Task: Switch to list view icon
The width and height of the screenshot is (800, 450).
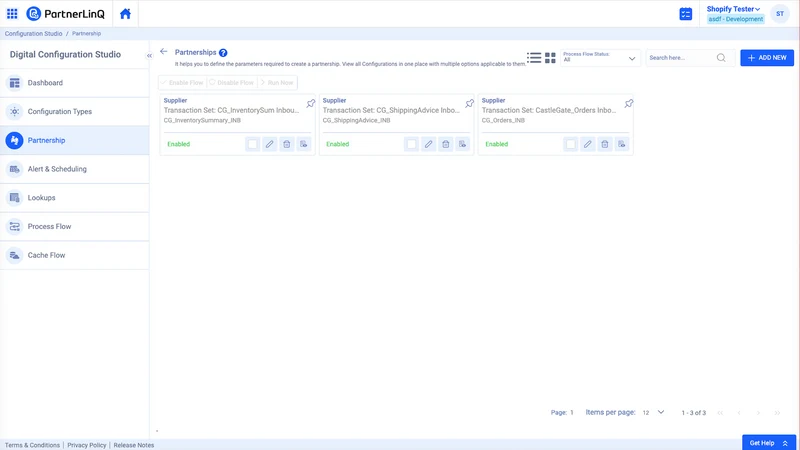Action: [534, 58]
